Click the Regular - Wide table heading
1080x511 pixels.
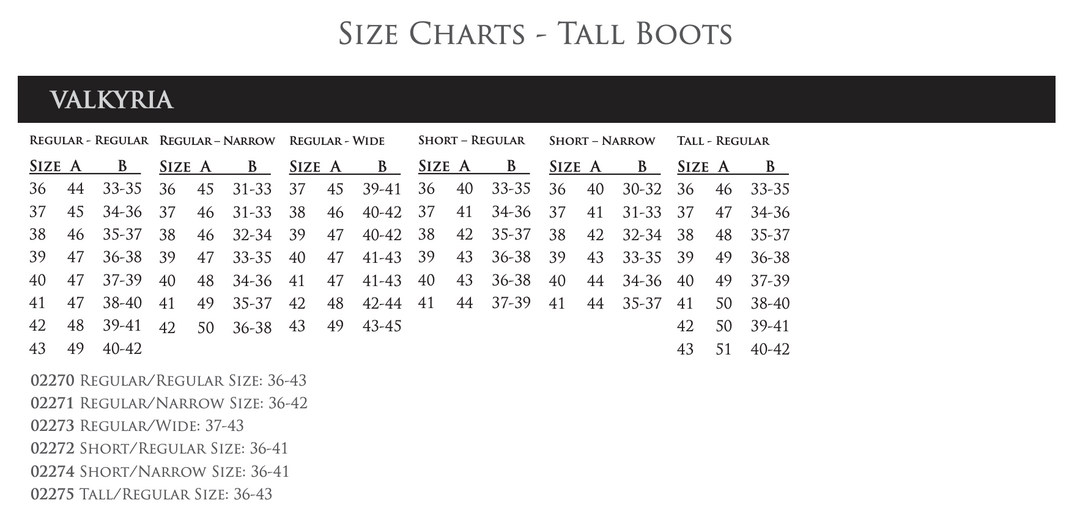coord(336,141)
